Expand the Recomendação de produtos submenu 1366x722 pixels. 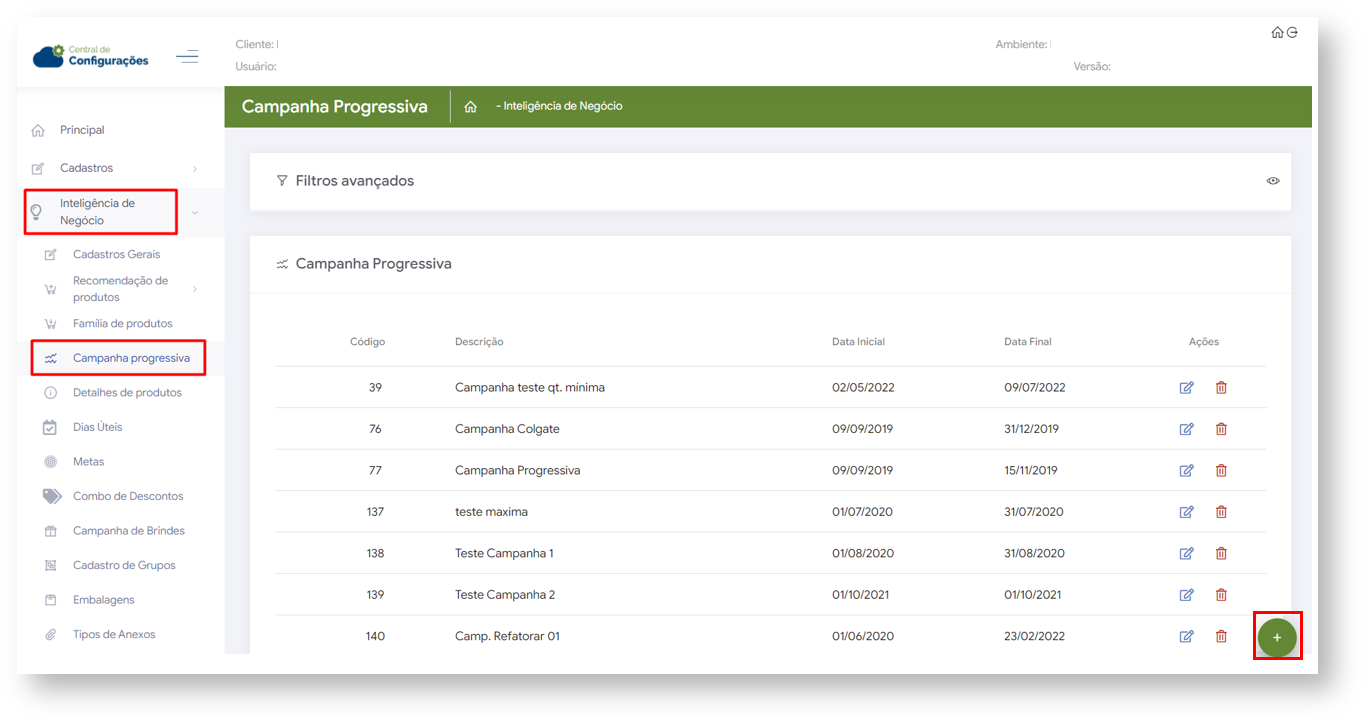[x=195, y=289]
